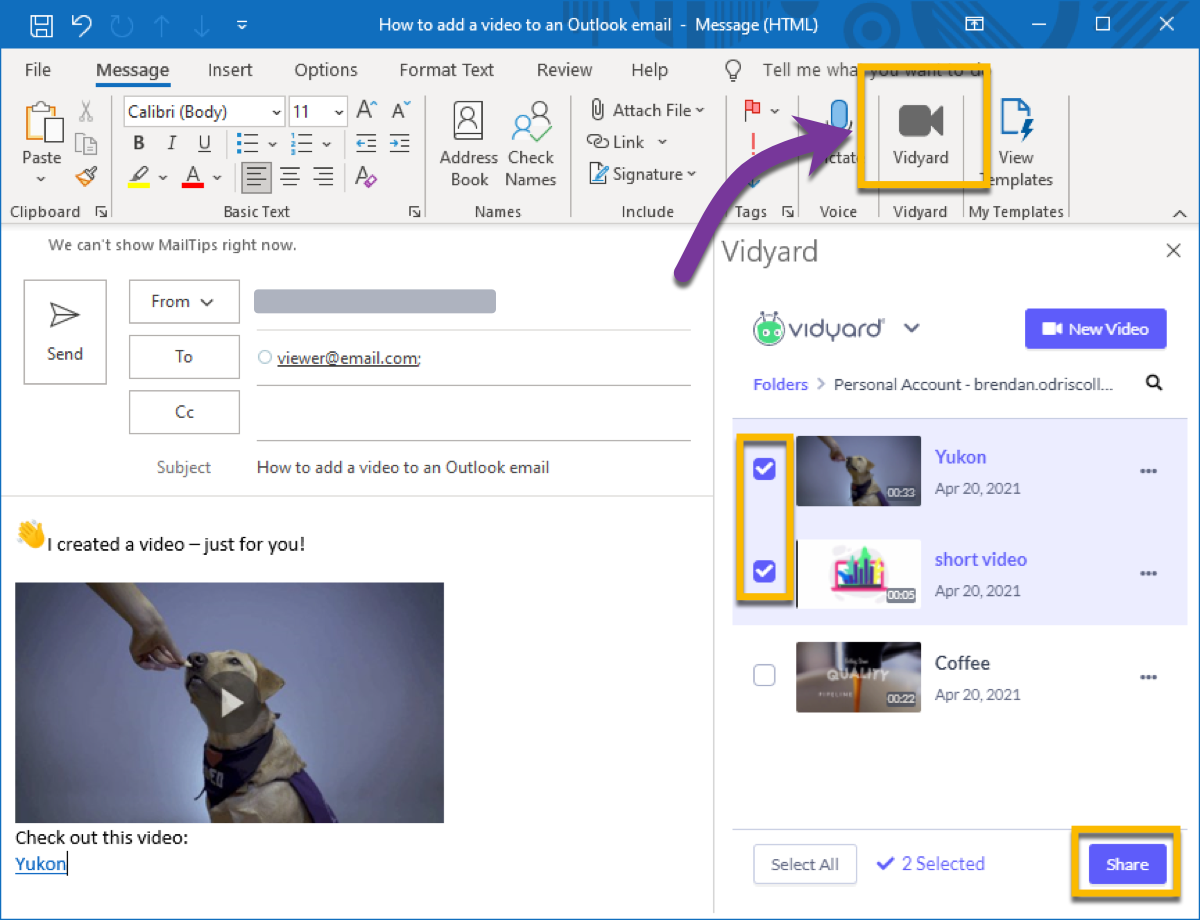
Task: Go to Folders breadcrumb link
Action: click(x=780, y=384)
